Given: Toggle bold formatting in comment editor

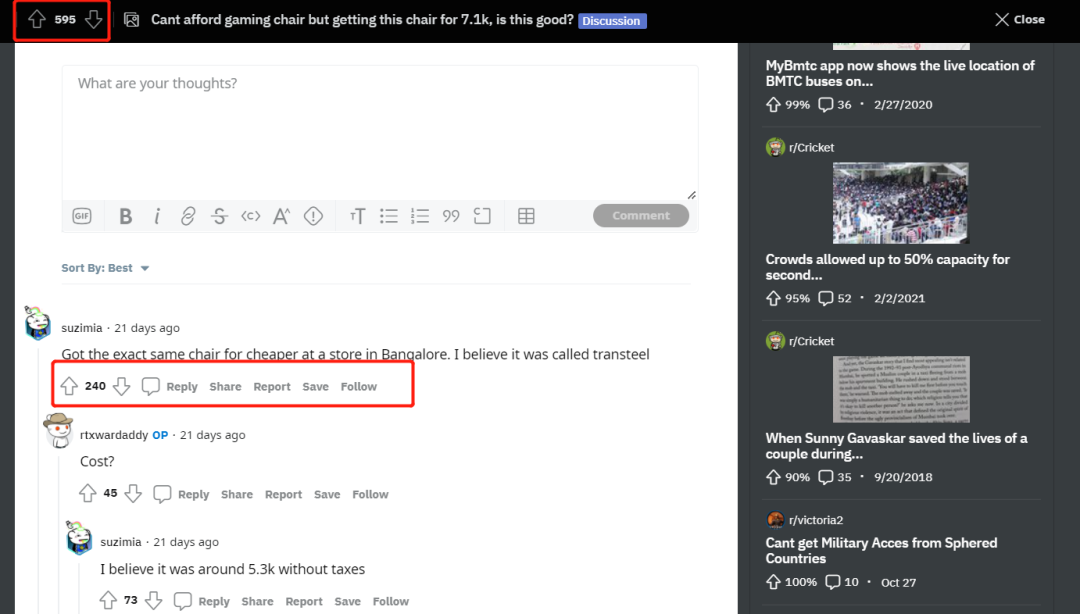Looking at the screenshot, I should coord(125,216).
